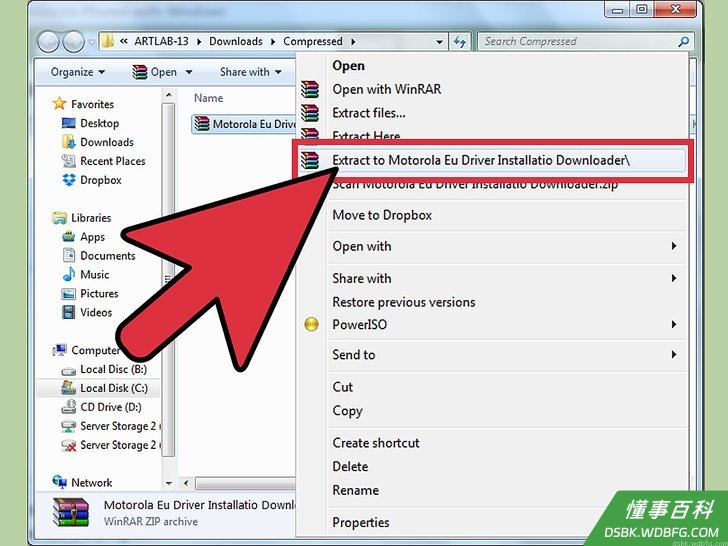Image resolution: width=728 pixels, height=546 pixels.
Task: Select Extract to Motorola Eu Driver Installatio Downloader\
Action: pyautogui.click(x=492, y=160)
